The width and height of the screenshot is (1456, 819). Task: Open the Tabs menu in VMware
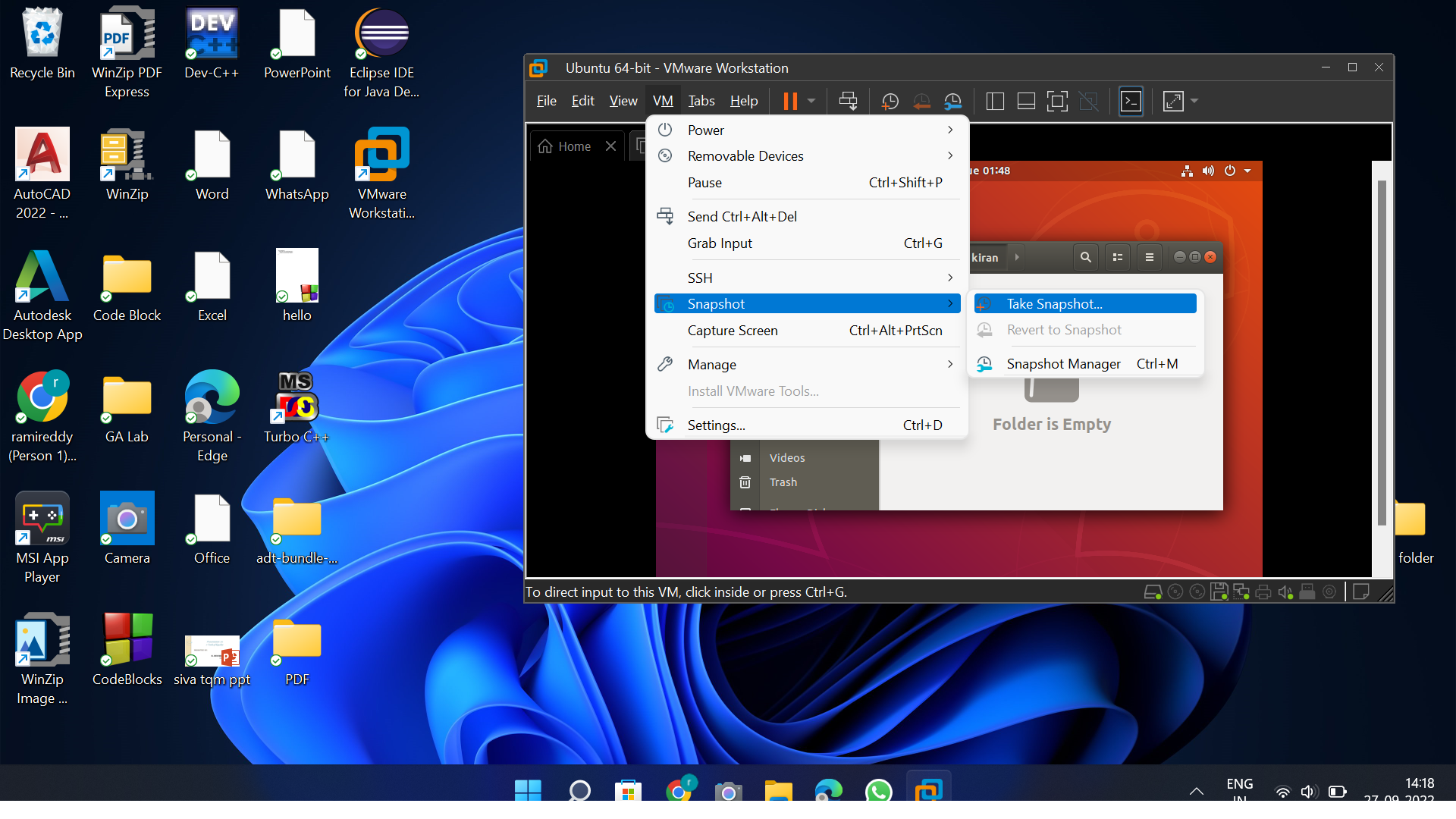(x=701, y=101)
